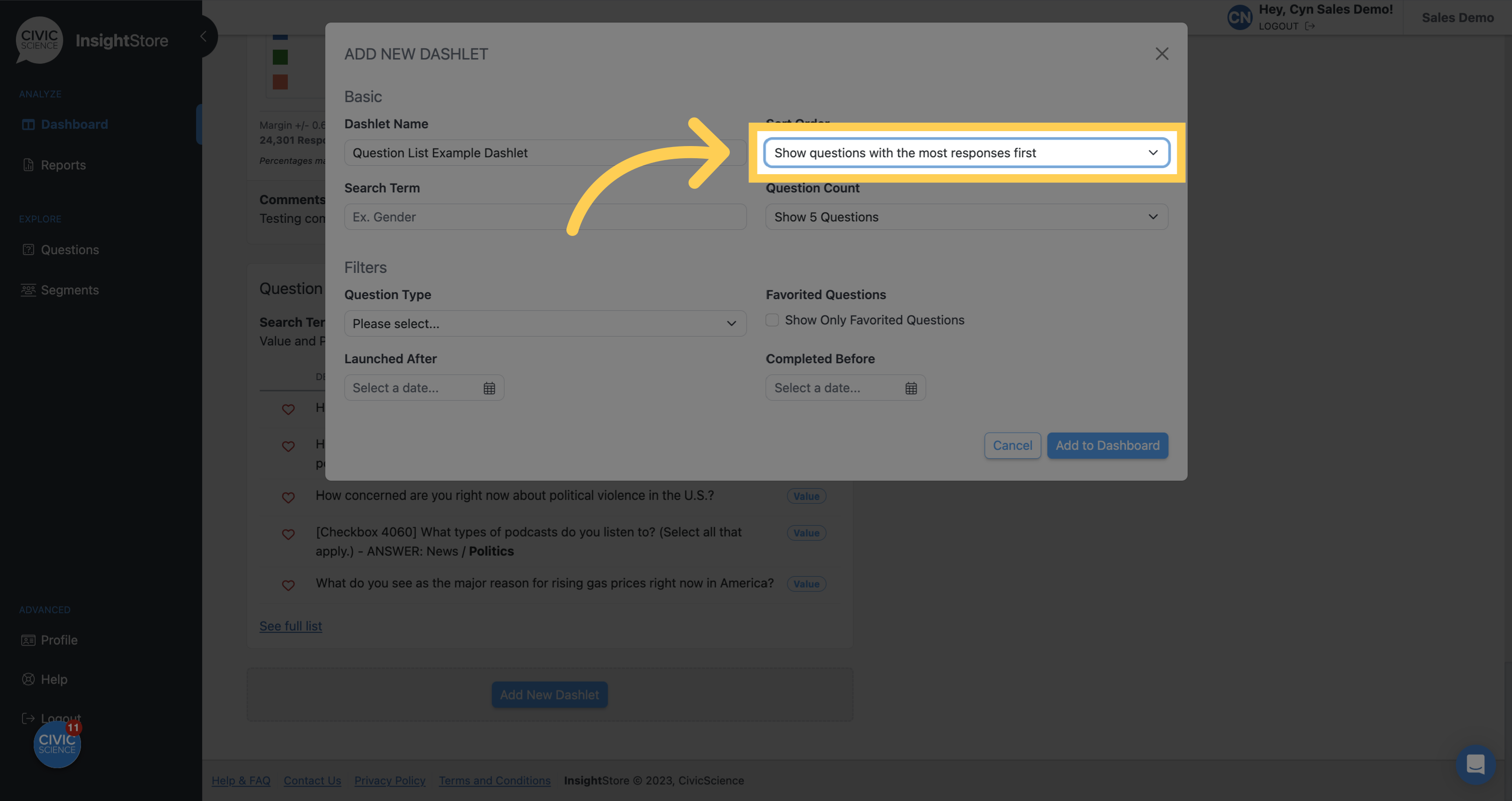
Task: Enable the calendar picker for Completed Before
Action: 910,387
